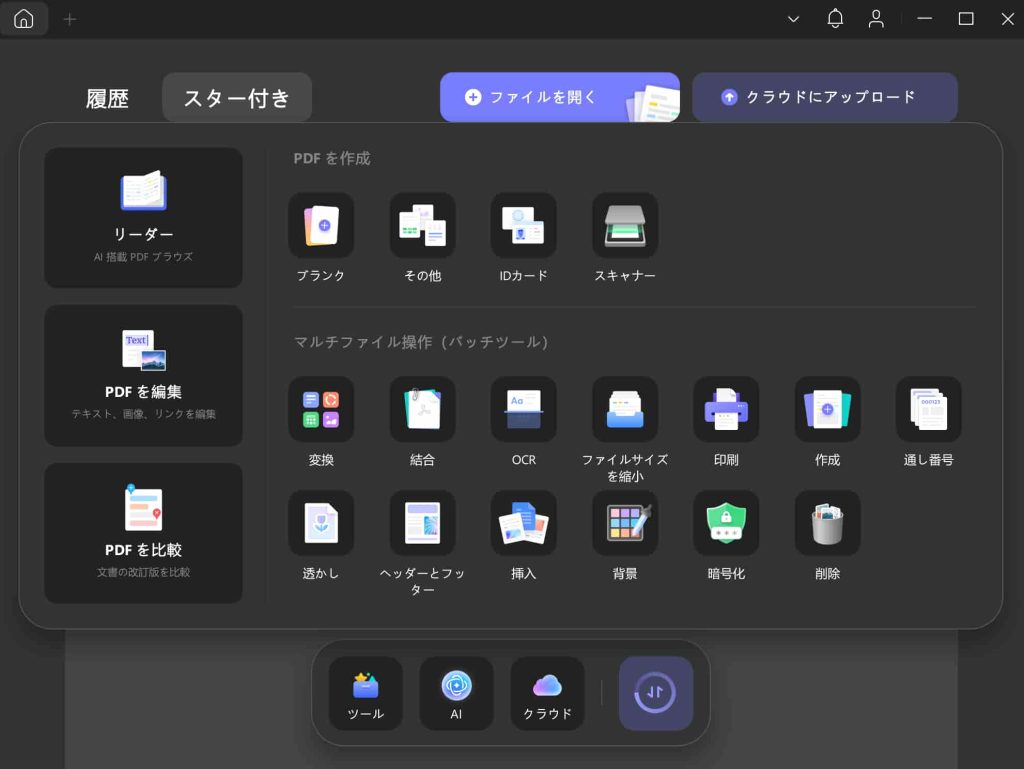The height and width of the screenshot is (769, 1024).
Task: Open the PDF を比較 card
Action: (x=144, y=533)
